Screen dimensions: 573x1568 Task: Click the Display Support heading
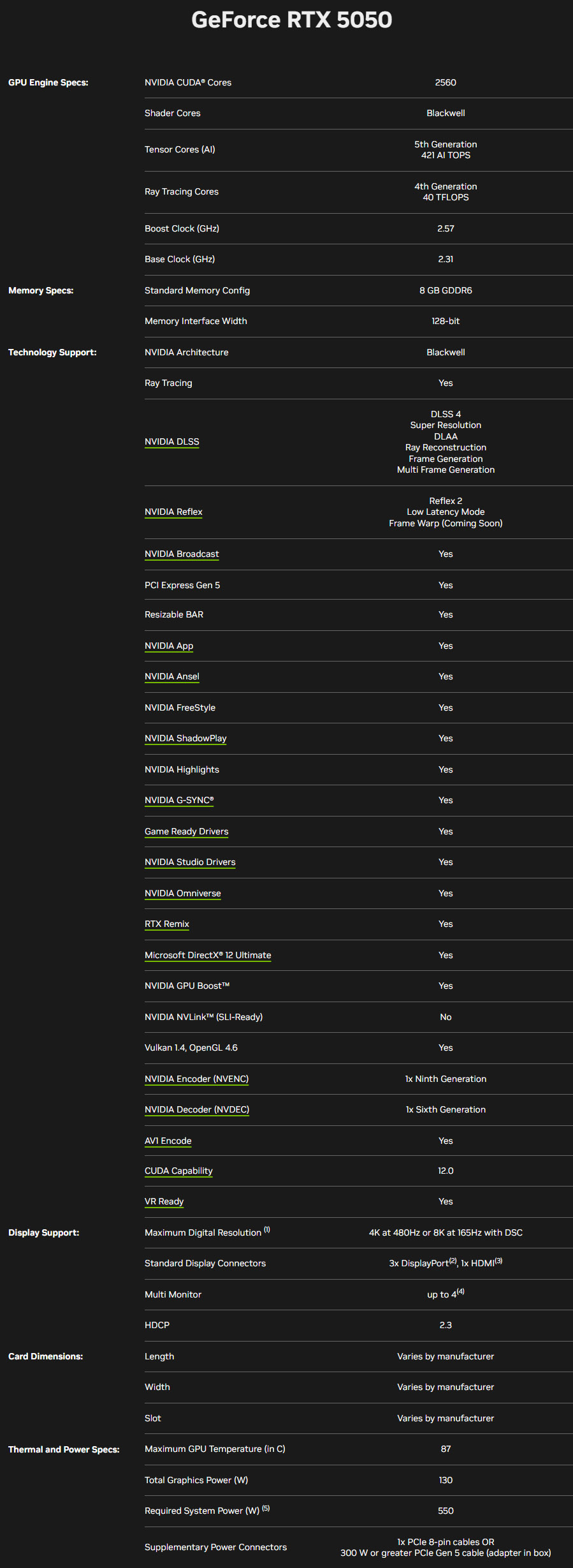(x=44, y=1232)
